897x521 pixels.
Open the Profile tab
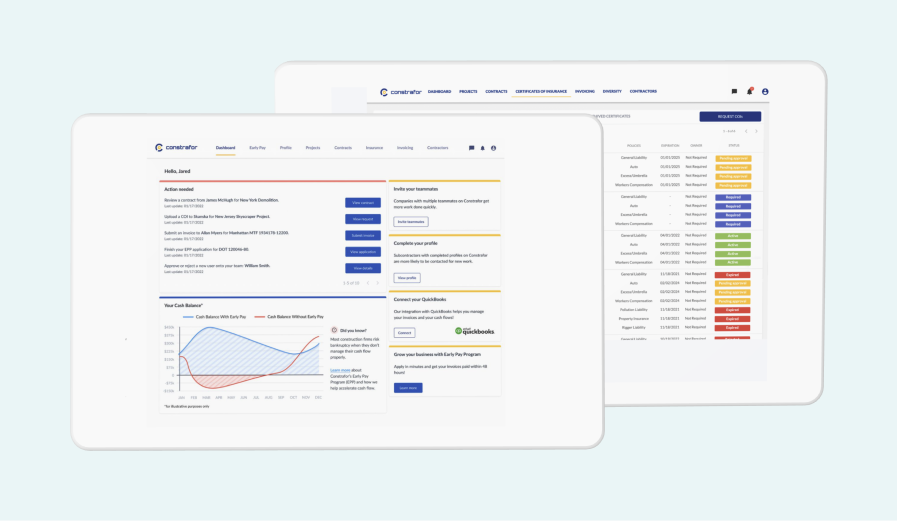point(285,148)
